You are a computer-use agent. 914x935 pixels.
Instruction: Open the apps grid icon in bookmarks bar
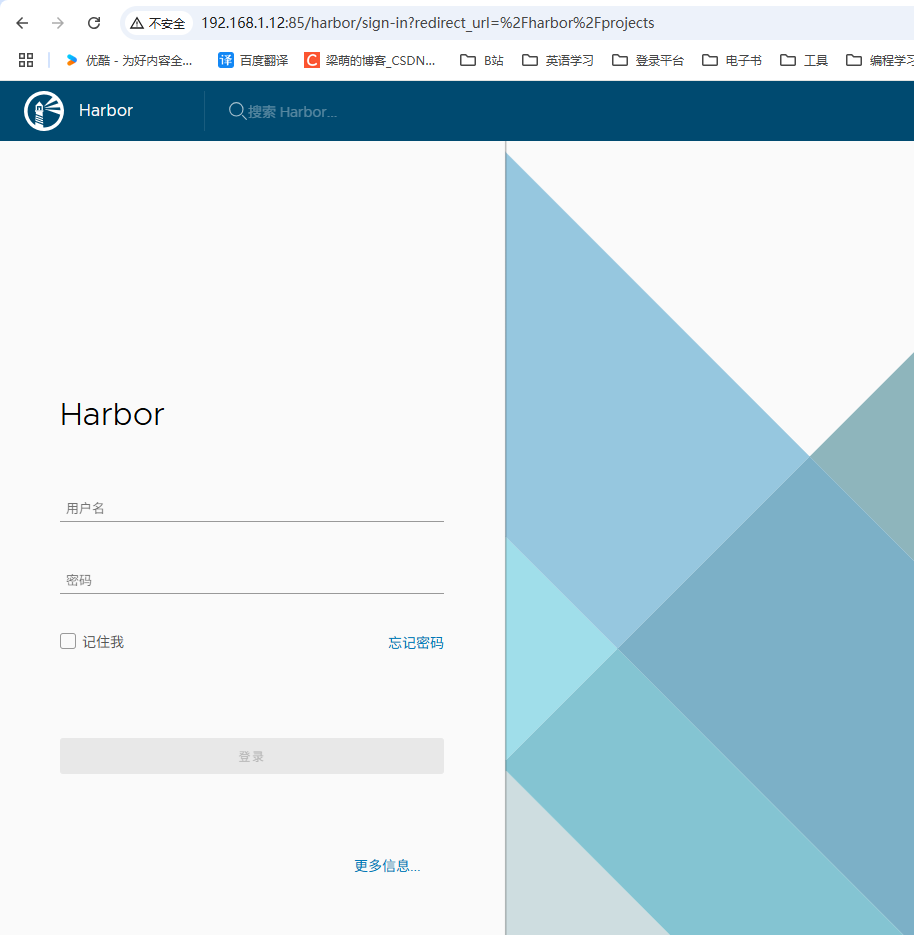[x=26, y=60]
